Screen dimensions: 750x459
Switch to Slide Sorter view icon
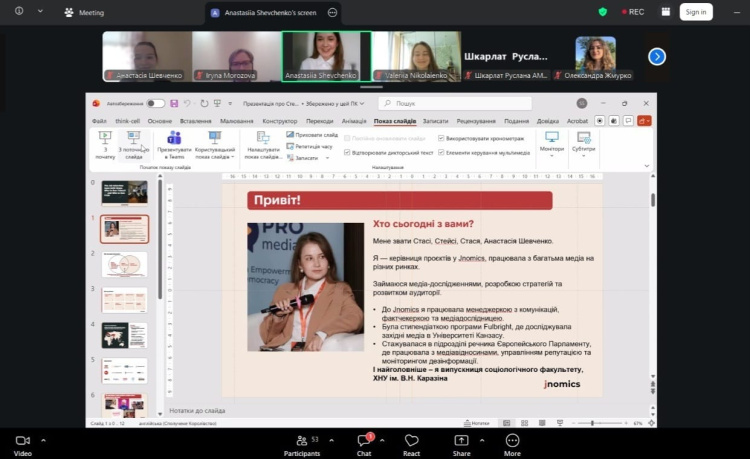click(x=524, y=423)
